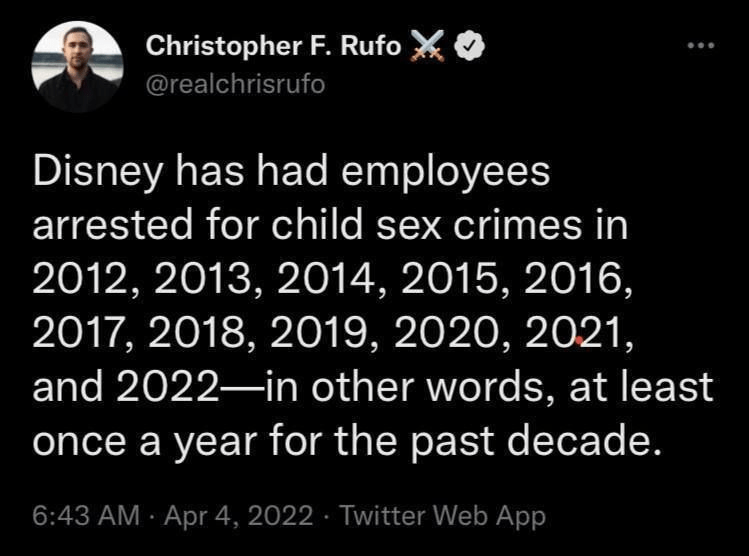
Task: Click the red dot on 2021
Action: (x=580, y=341)
